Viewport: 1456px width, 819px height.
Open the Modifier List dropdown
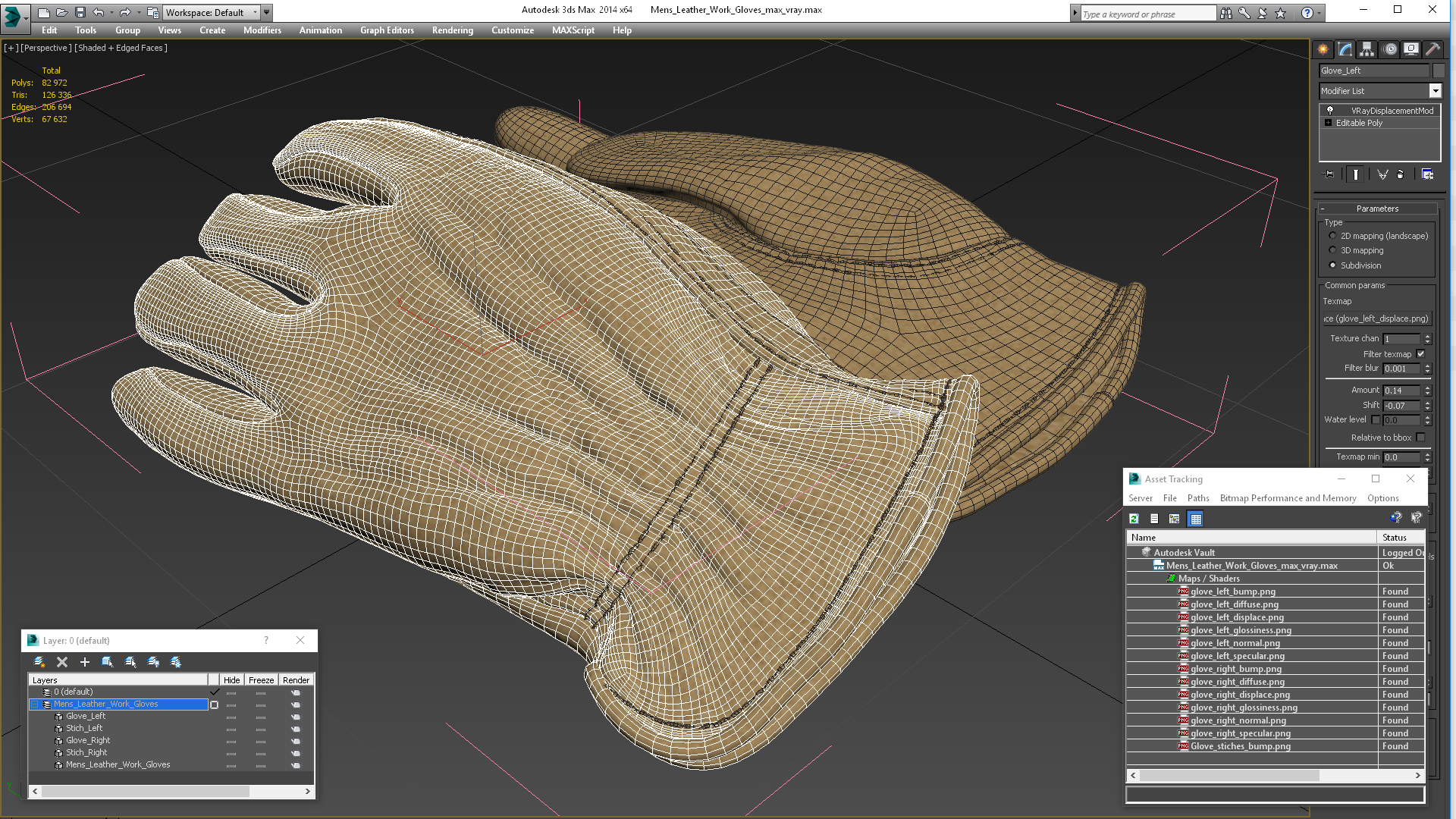(1435, 91)
